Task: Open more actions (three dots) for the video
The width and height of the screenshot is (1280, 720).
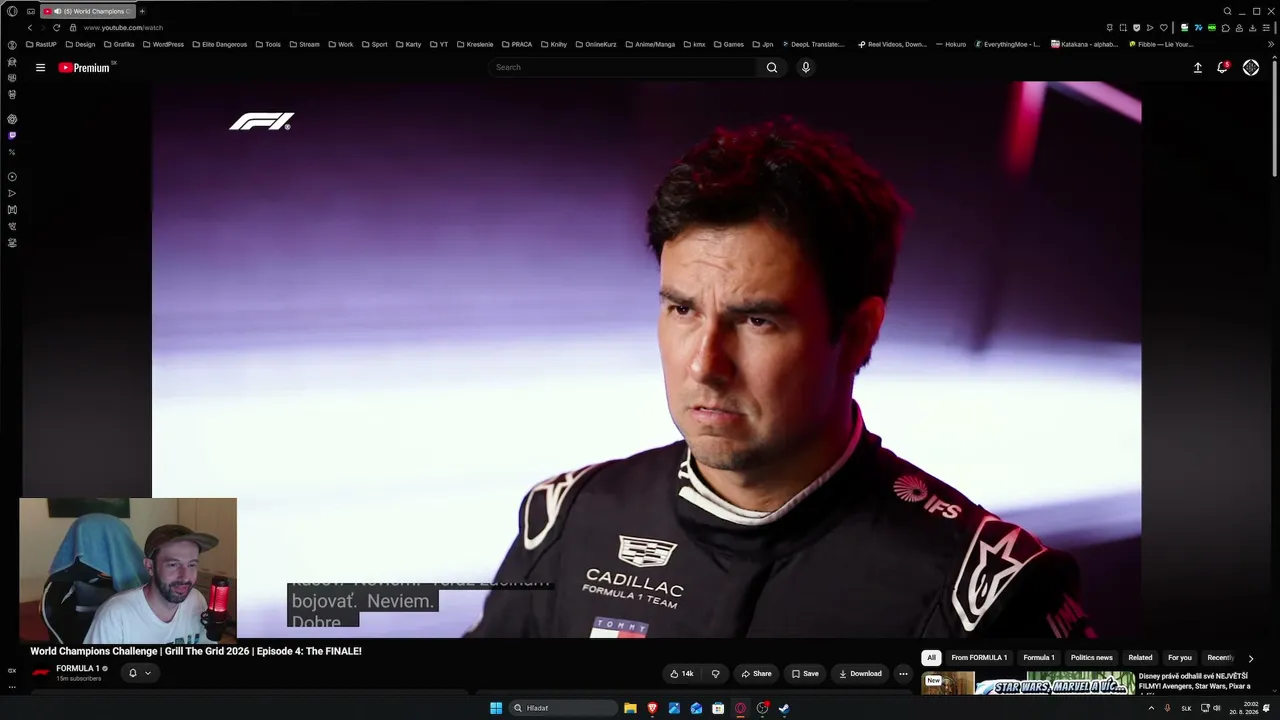Action: coord(903,674)
